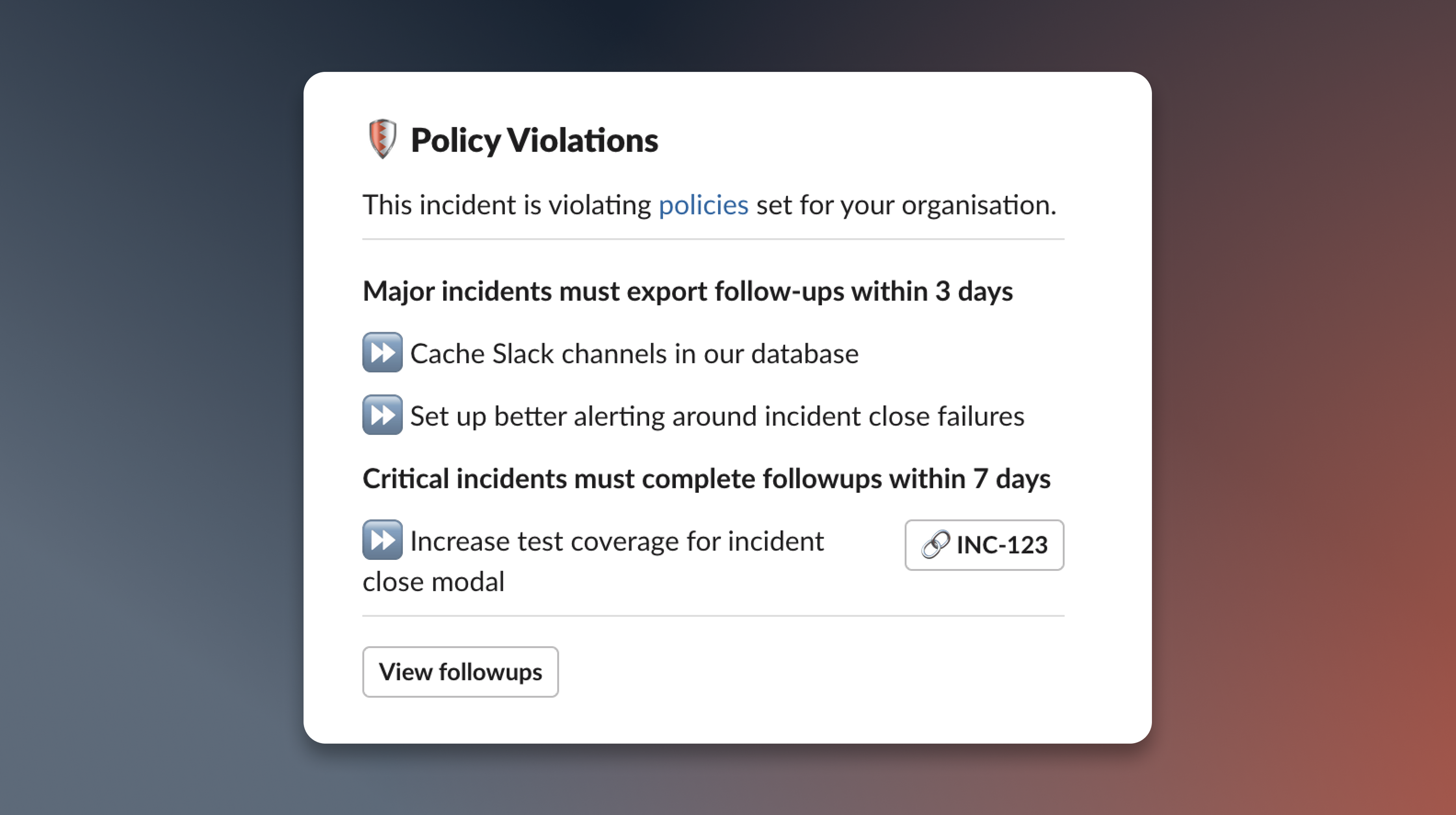Open the policies link

[703, 205]
